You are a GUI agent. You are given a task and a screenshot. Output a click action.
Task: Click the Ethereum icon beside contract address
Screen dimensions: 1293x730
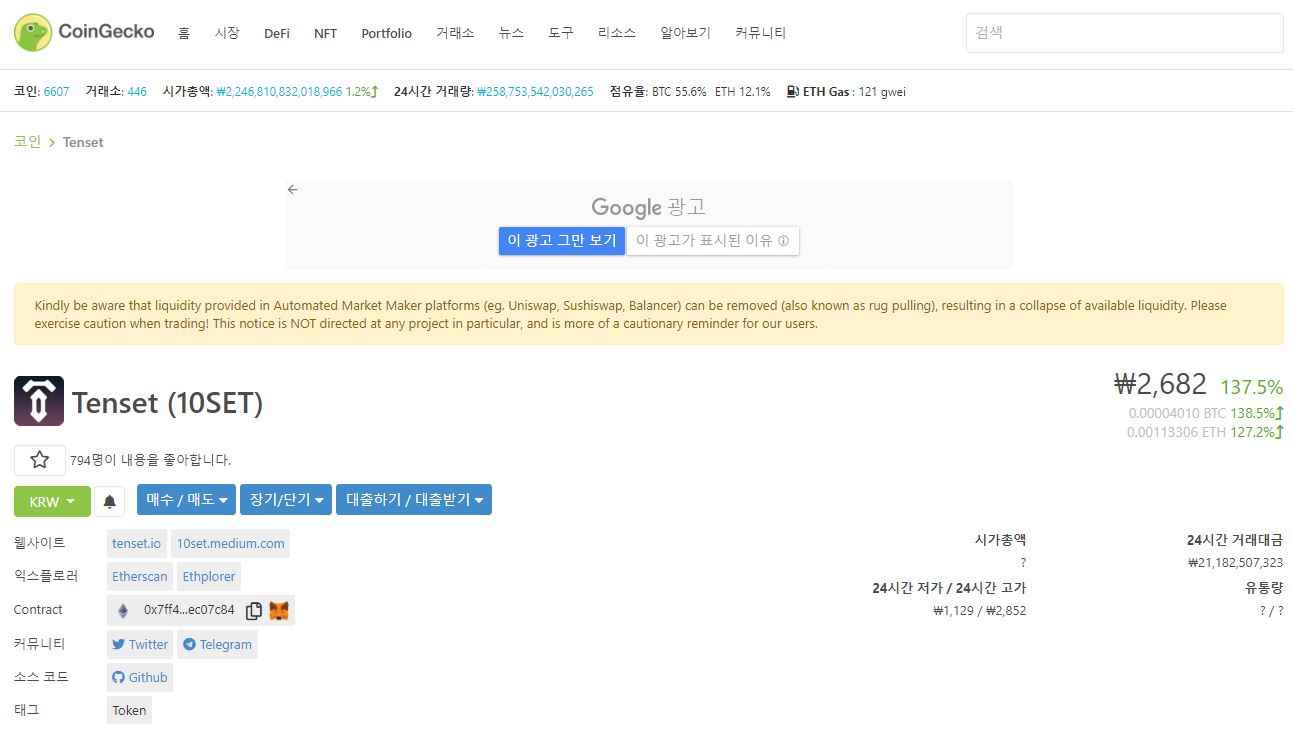point(123,610)
